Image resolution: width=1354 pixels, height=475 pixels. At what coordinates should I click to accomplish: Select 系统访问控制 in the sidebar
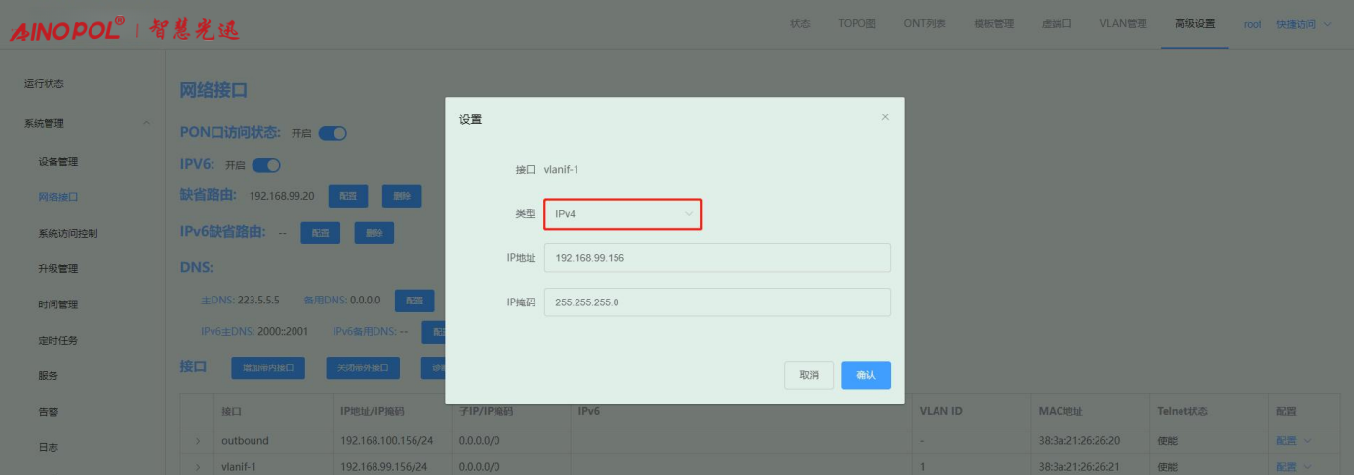tap(67, 233)
